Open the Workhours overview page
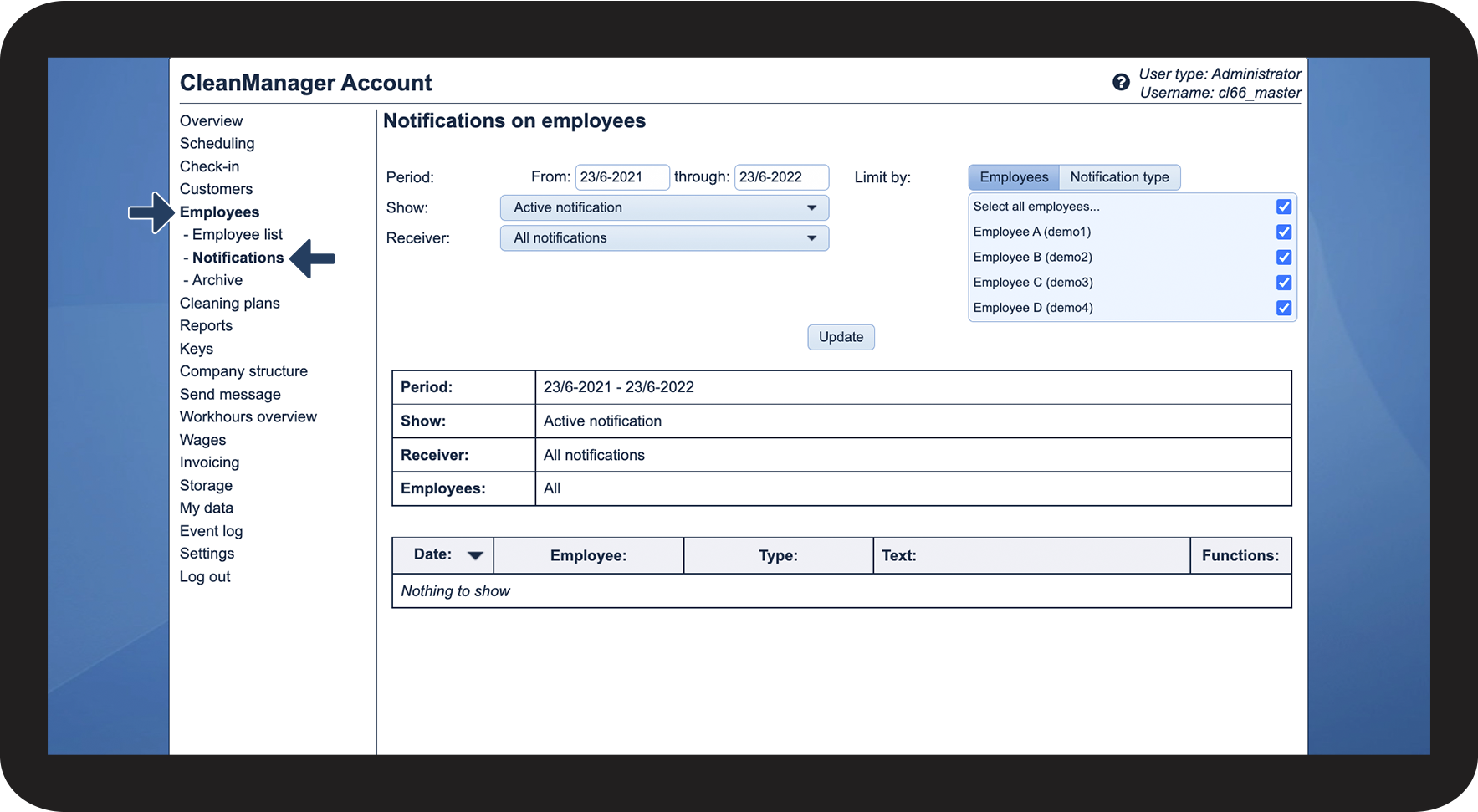The height and width of the screenshot is (812, 1478). click(x=248, y=417)
